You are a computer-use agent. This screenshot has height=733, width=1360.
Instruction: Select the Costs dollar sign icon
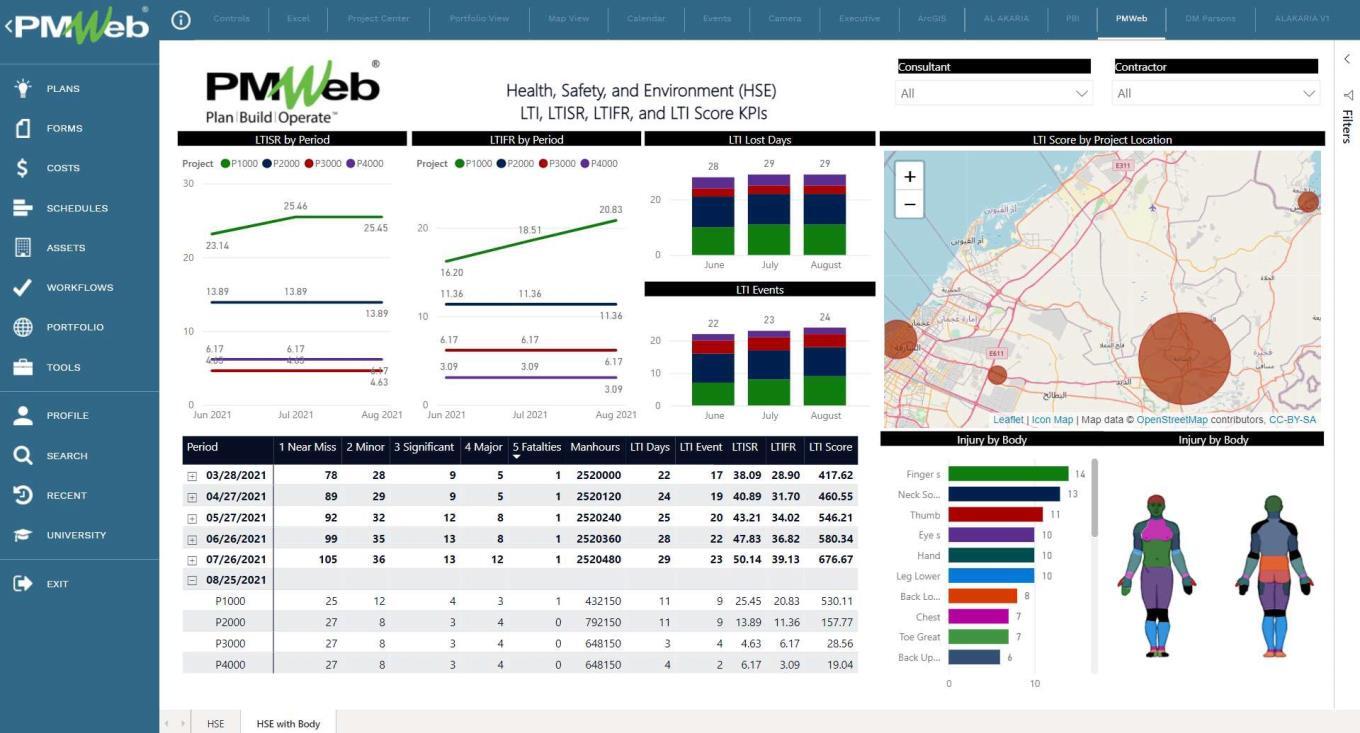point(23,168)
